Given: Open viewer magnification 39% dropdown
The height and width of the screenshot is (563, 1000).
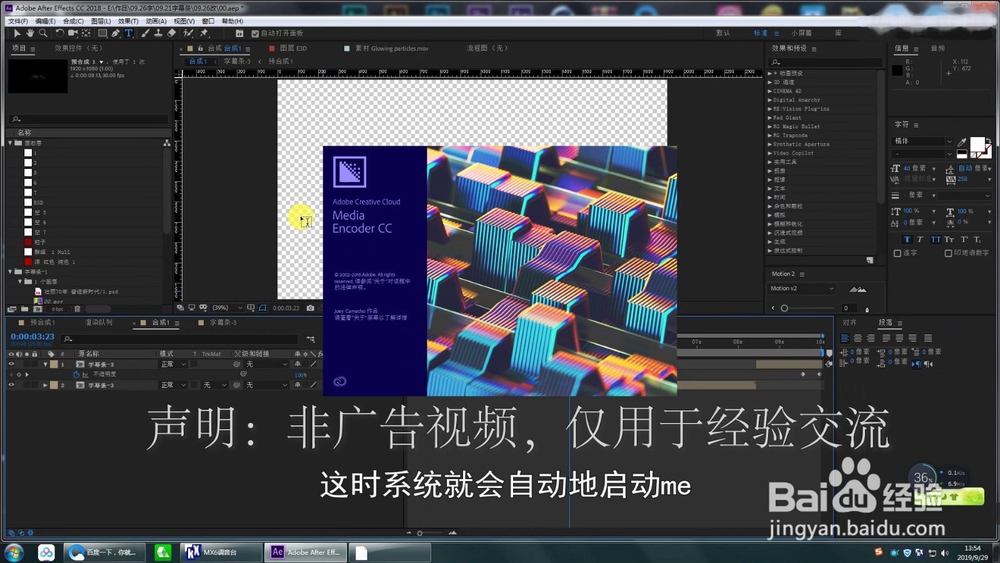Looking at the screenshot, I should pyautogui.click(x=227, y=308).
